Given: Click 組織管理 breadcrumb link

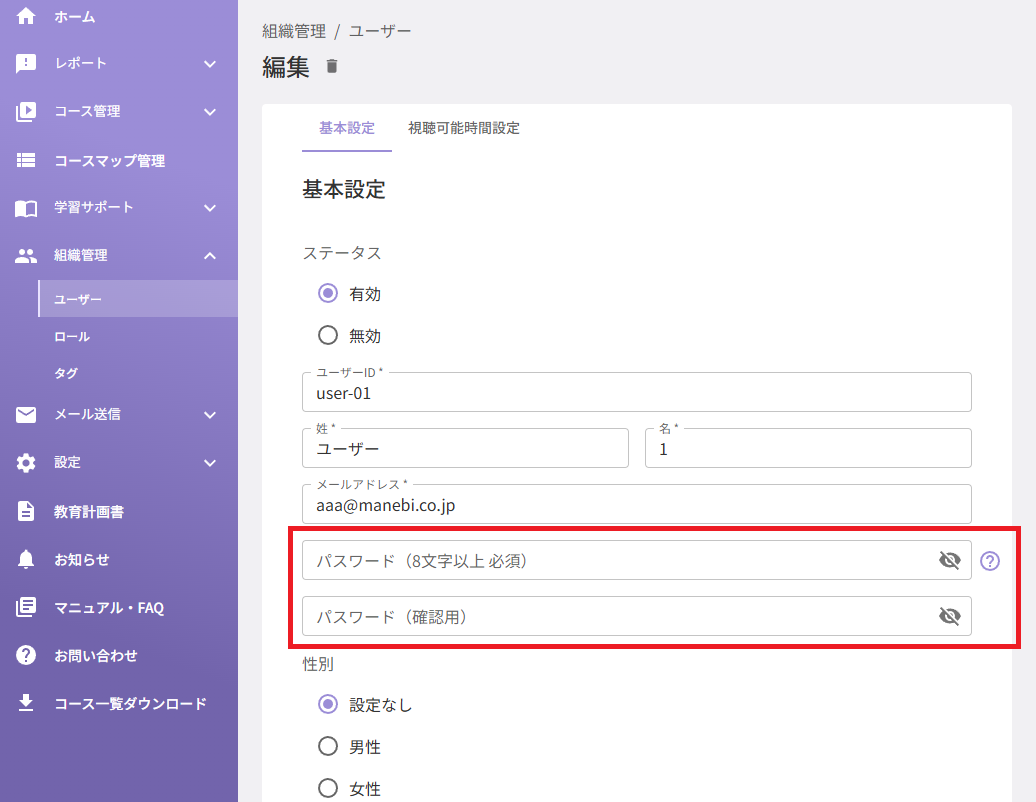Looking at the screenshot, I should click(x=294, y=31).
